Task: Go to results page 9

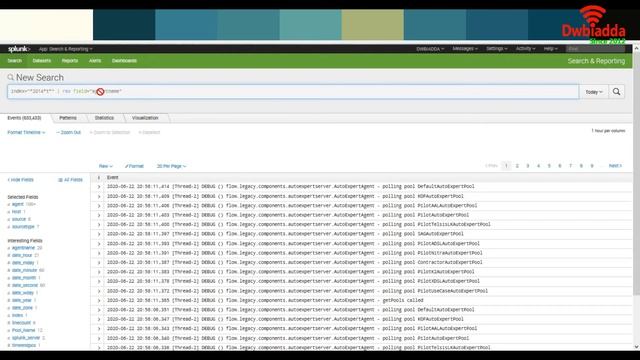Action: [x=592, y=166]
